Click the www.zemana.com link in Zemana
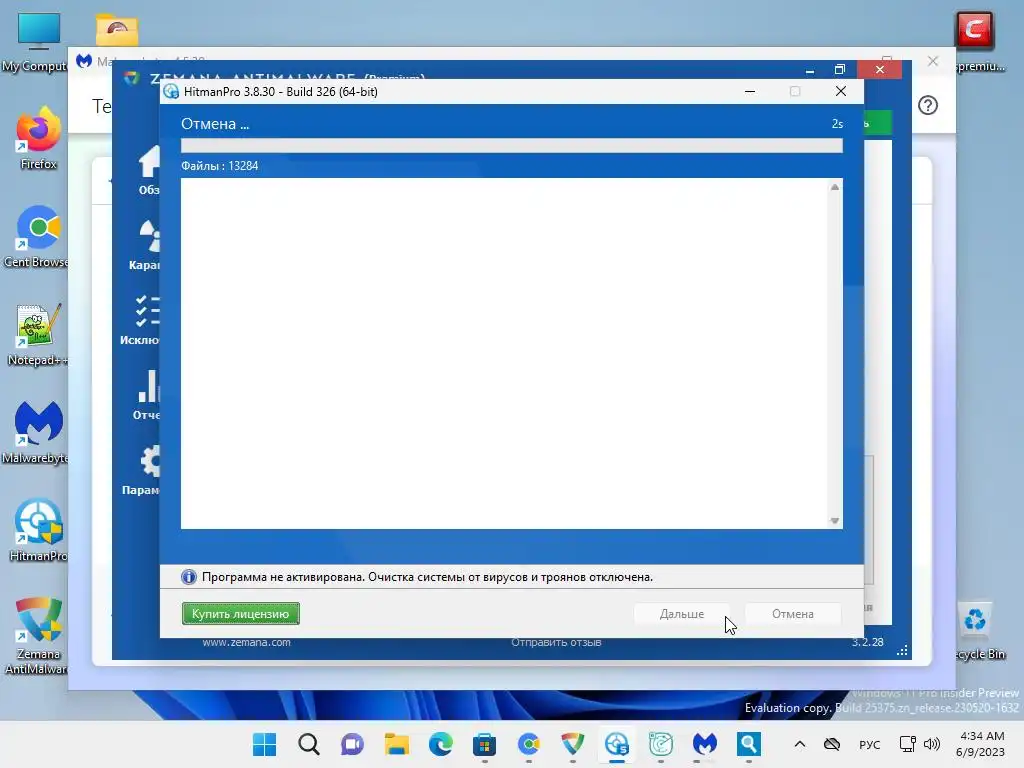1024x768 pixels. pos(246,643)
